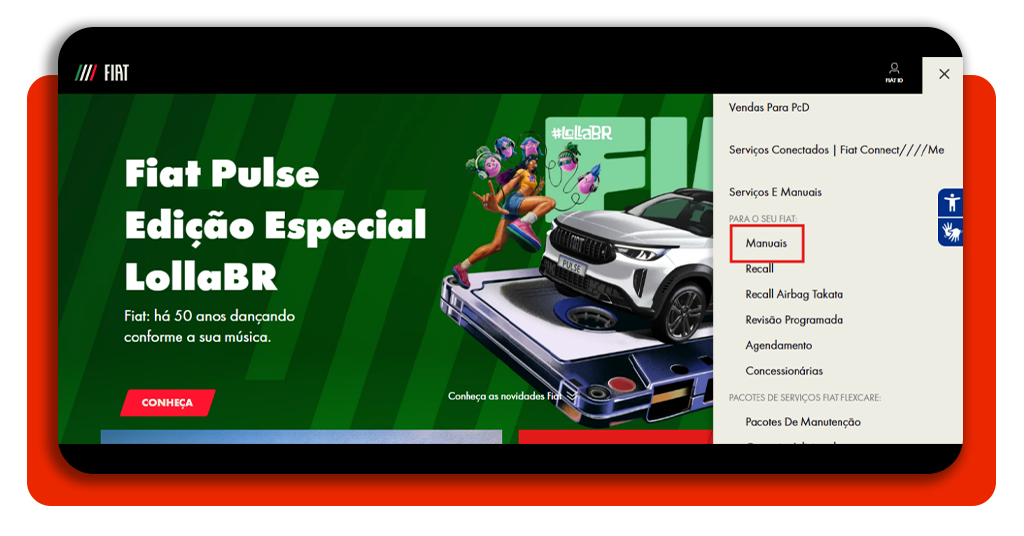The image size is (1024, 536).
Task: Open Revisão Programada link
Action: click(x=793, y=320)
